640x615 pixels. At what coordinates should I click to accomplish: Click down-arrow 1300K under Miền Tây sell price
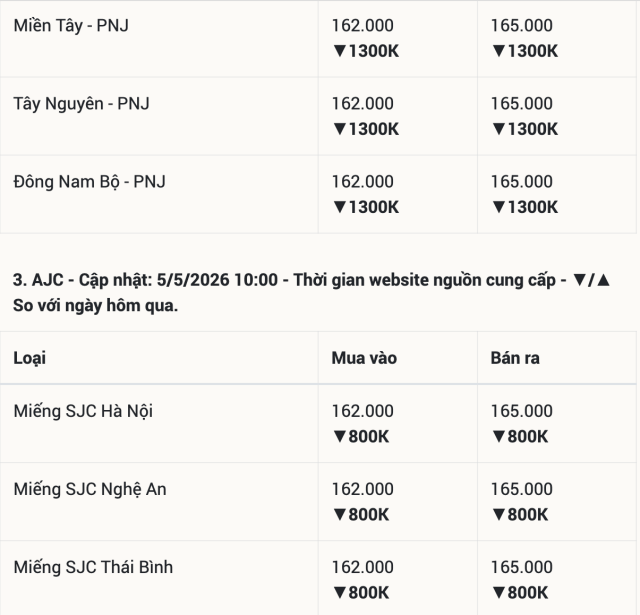click(x=525, y=51)
